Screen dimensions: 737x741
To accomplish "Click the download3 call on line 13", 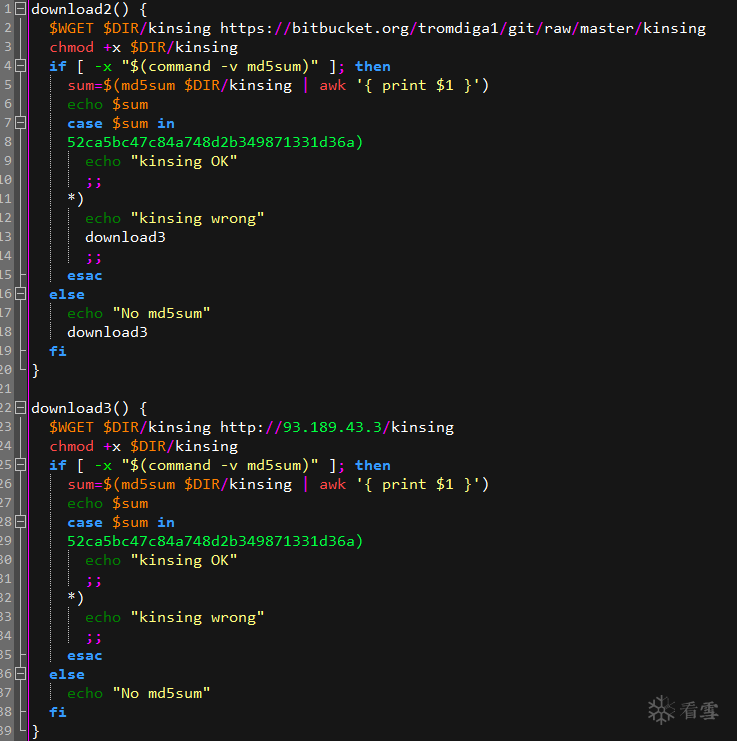I will click(125, 237).
